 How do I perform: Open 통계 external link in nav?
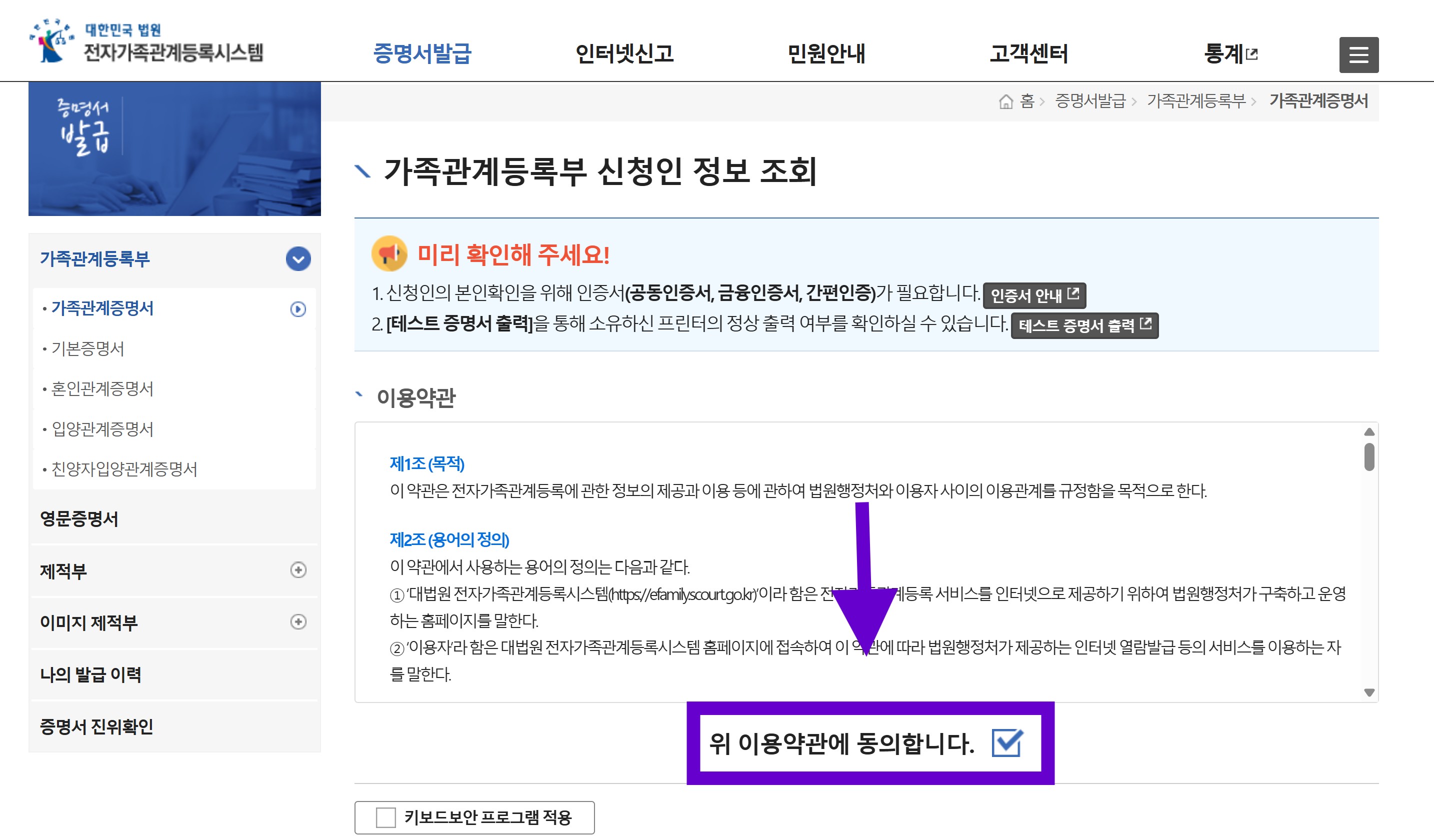pos(1229,54)
